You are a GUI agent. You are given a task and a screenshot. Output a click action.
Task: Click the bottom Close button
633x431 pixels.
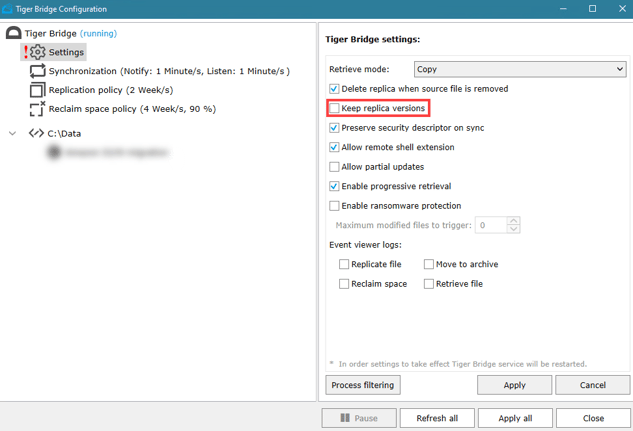click(593, 418)
